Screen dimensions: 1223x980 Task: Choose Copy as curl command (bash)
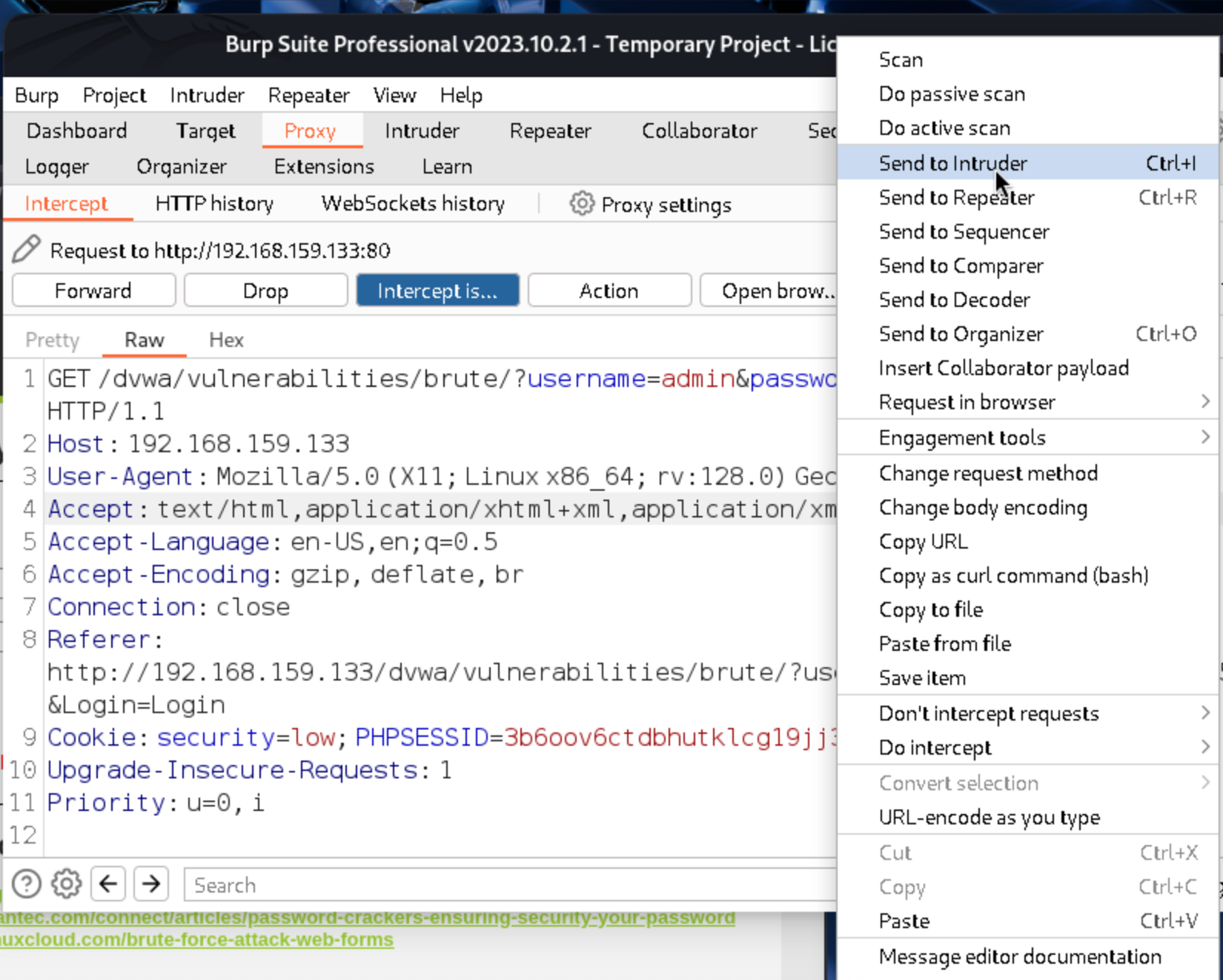(x=1029, y=575)
